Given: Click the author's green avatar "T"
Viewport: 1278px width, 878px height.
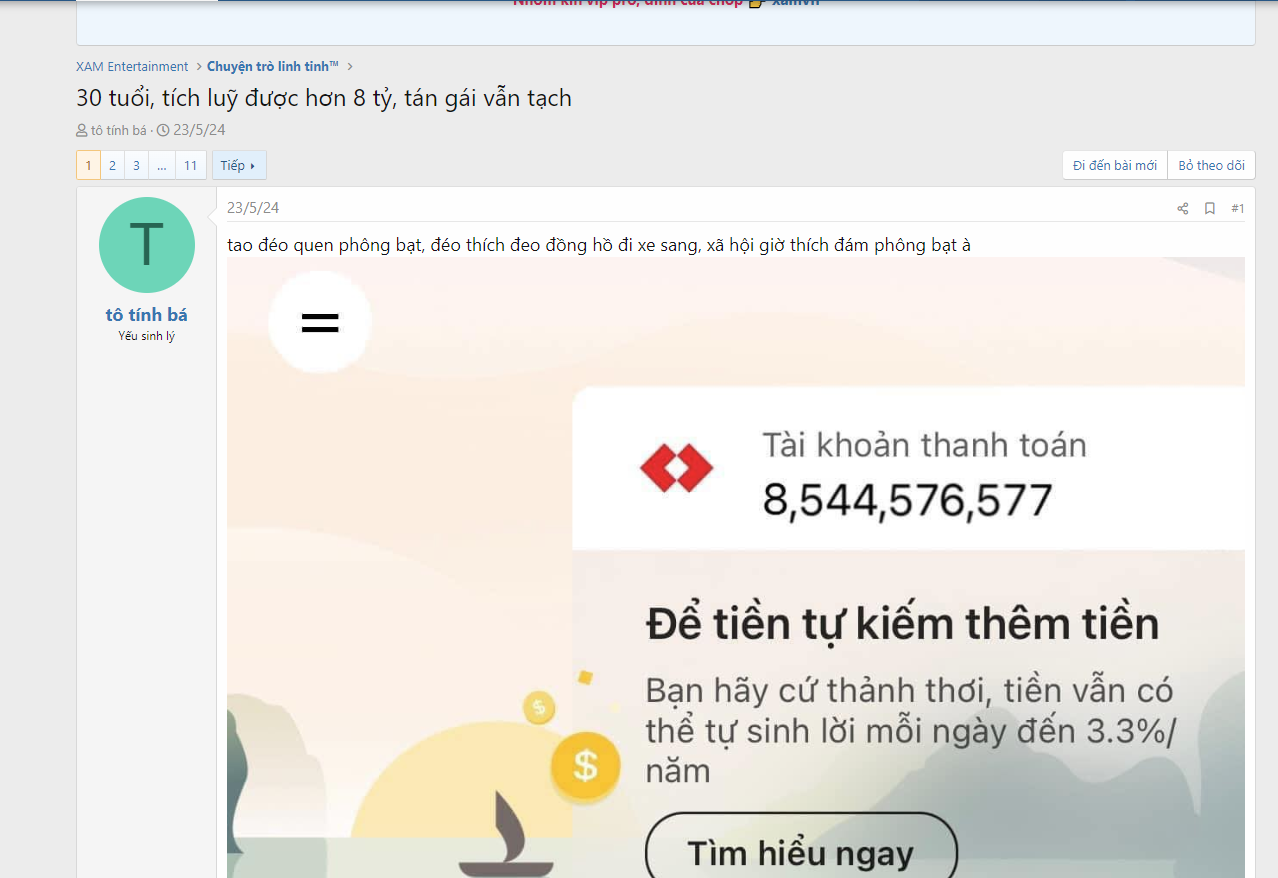Looking at the screenshot, I should click(146, 244).
